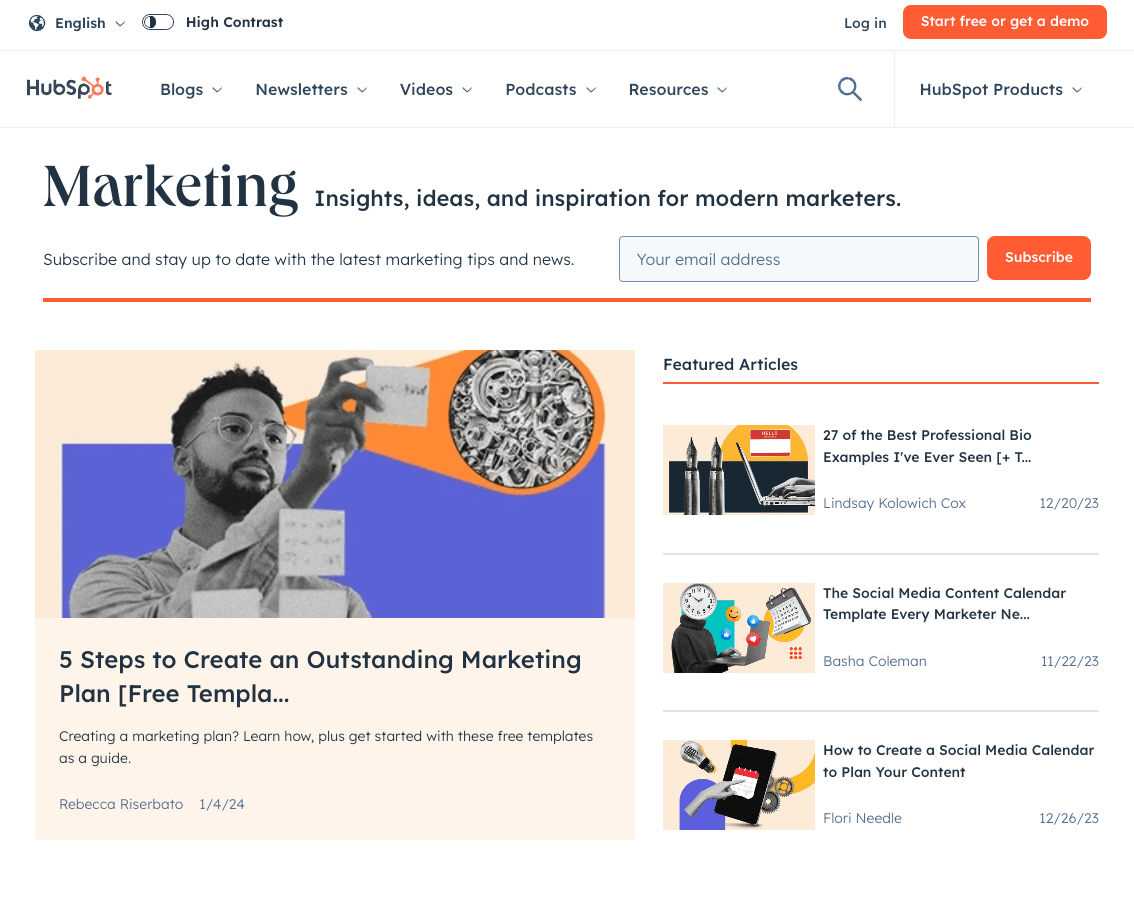Image resolution: width=1134 pixels, height=923 pixels.
Task: Click Start free or get a demo
Action: 1004,22
